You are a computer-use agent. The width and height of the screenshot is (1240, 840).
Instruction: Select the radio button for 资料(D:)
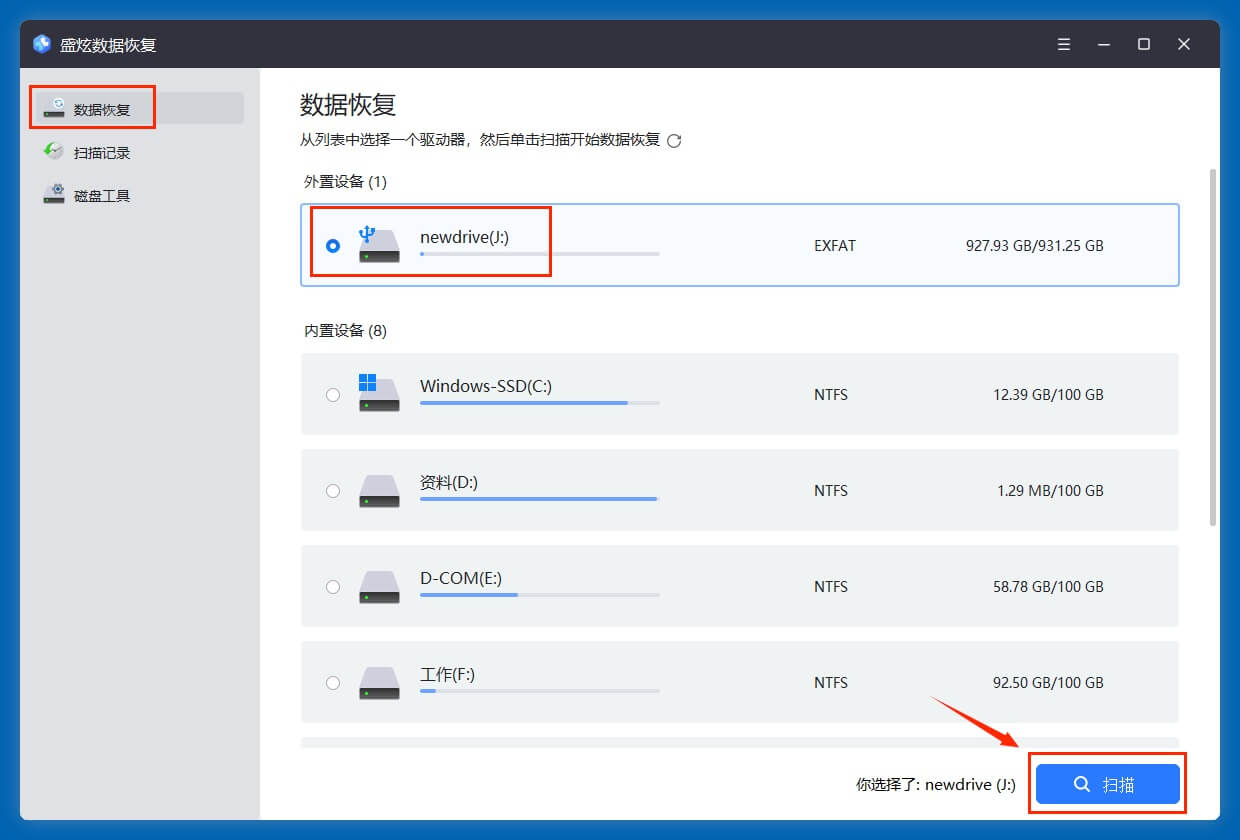pos(333,491)
